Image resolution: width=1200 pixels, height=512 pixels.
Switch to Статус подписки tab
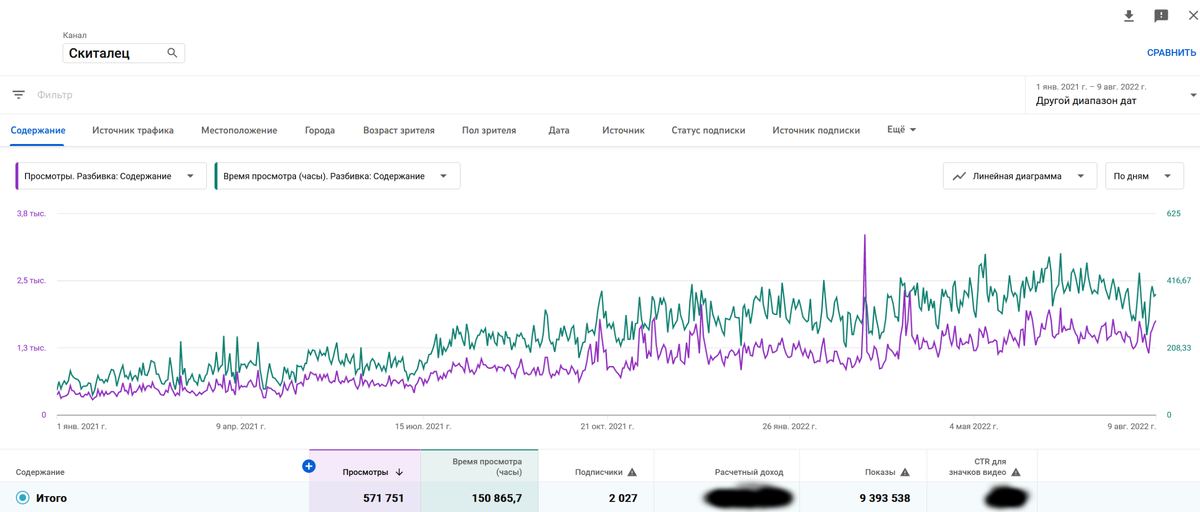(x=709, y=130)
